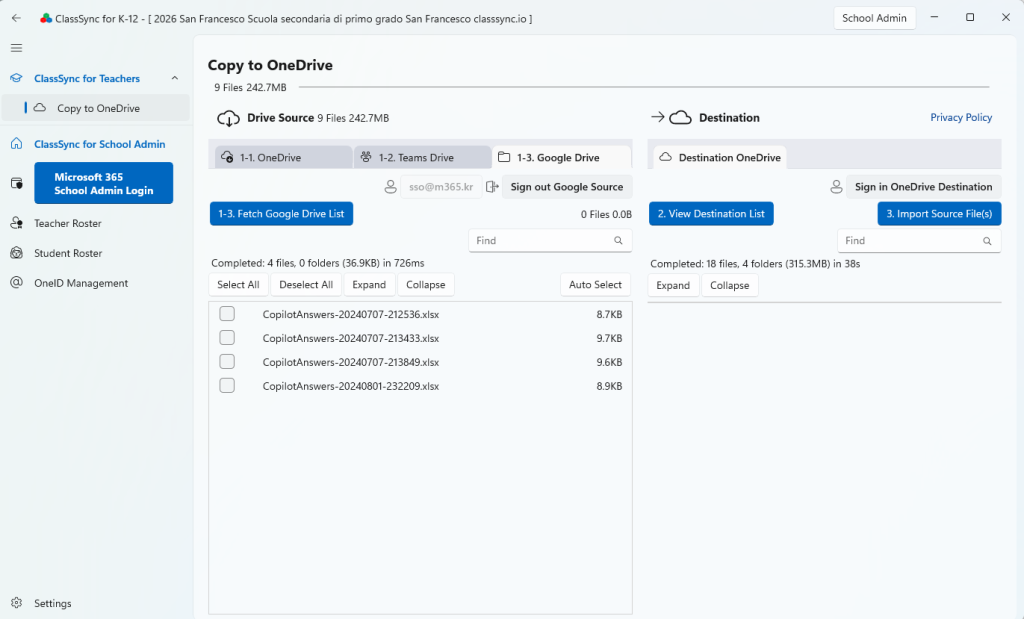Switch to the 1-2. Teams Drive tab

click(423, 157)
